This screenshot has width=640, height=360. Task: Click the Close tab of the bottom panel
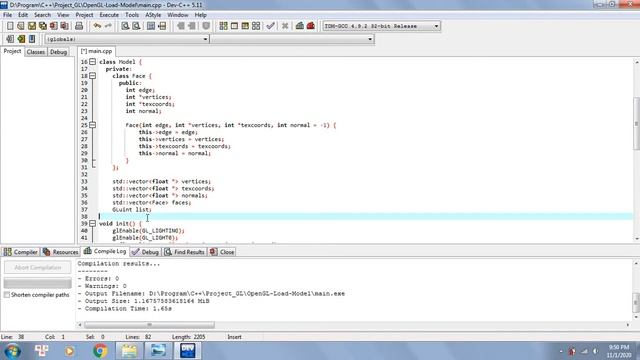(x=222, y=252)
